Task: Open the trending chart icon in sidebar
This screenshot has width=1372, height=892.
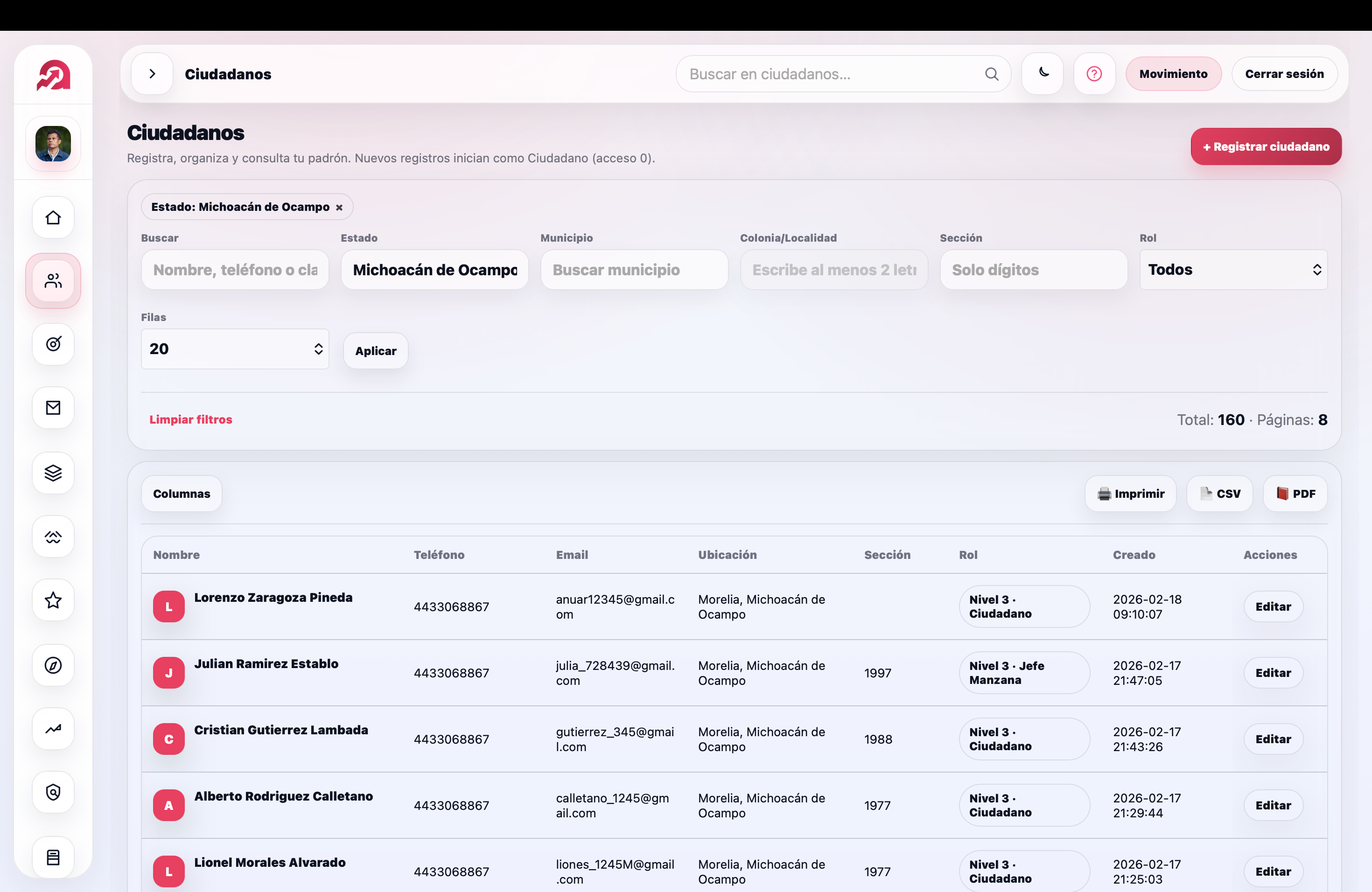Action: [x=53, y=728]
